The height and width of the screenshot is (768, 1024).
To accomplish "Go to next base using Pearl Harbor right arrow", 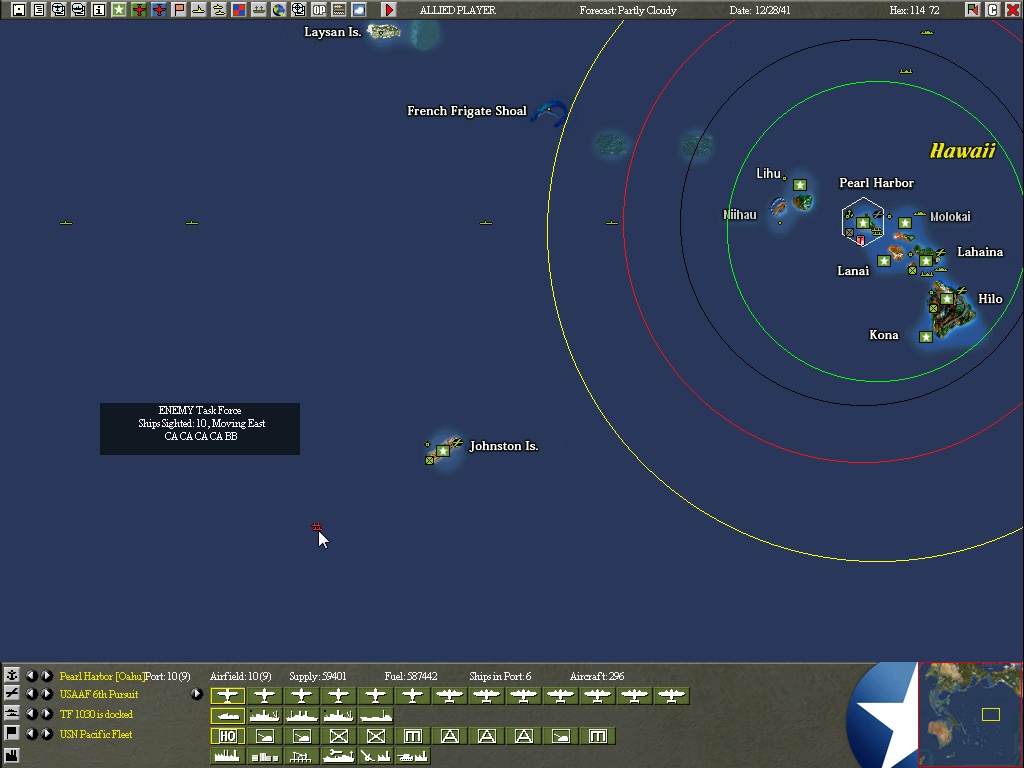I will [x=47, y=675].
